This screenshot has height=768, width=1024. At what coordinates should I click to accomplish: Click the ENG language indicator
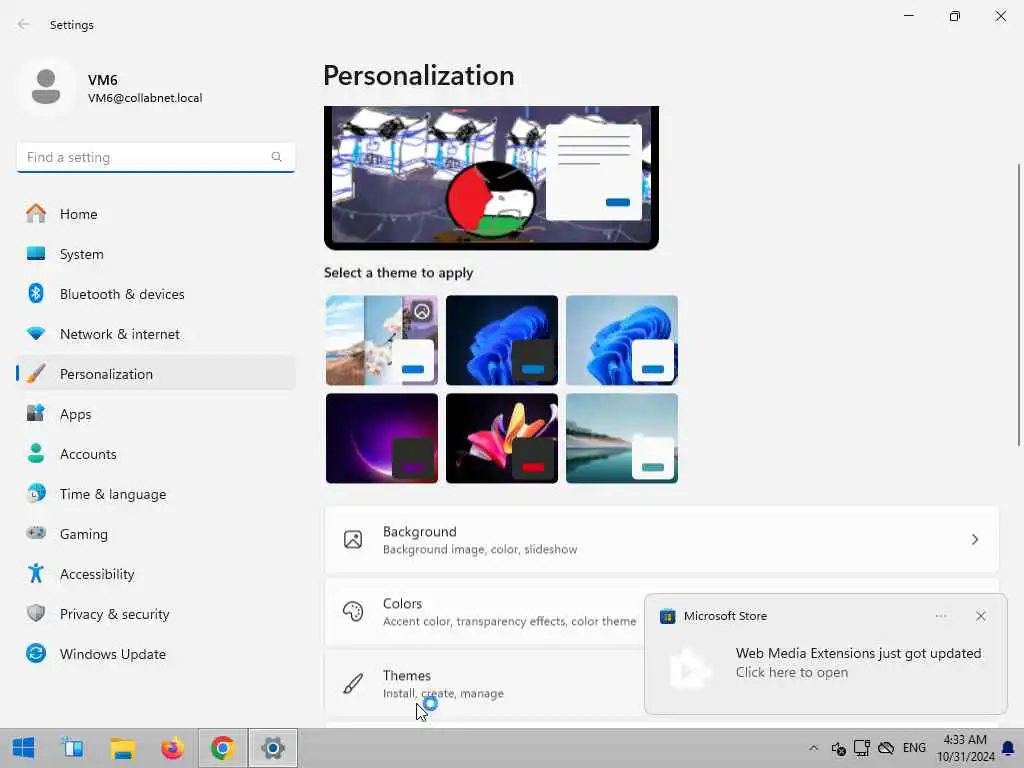click(x=914, y=748)
